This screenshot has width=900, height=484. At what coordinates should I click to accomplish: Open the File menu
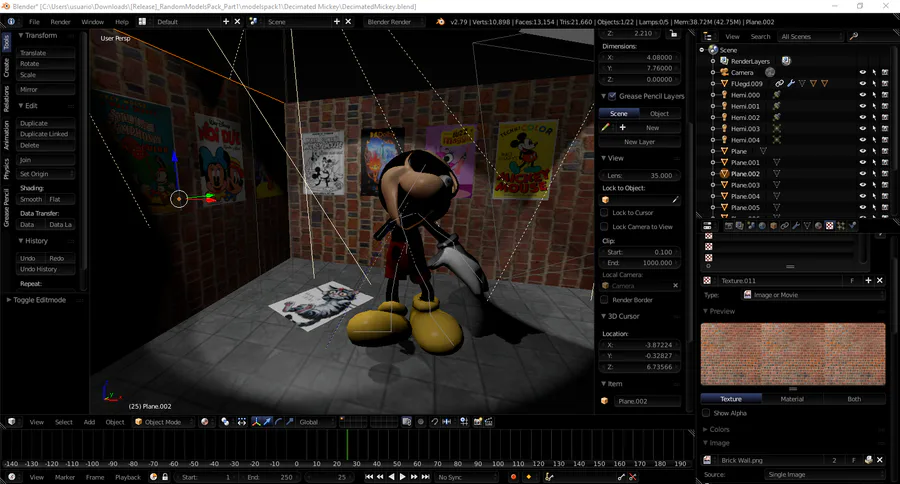34,21
